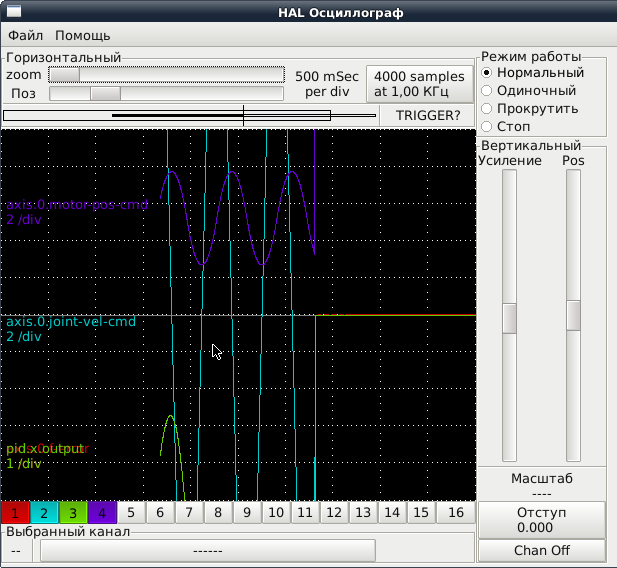The height and width of the screenshot is (568, 617).
Task: Select cyan channel 2
Action: click(x=44, y=512)
